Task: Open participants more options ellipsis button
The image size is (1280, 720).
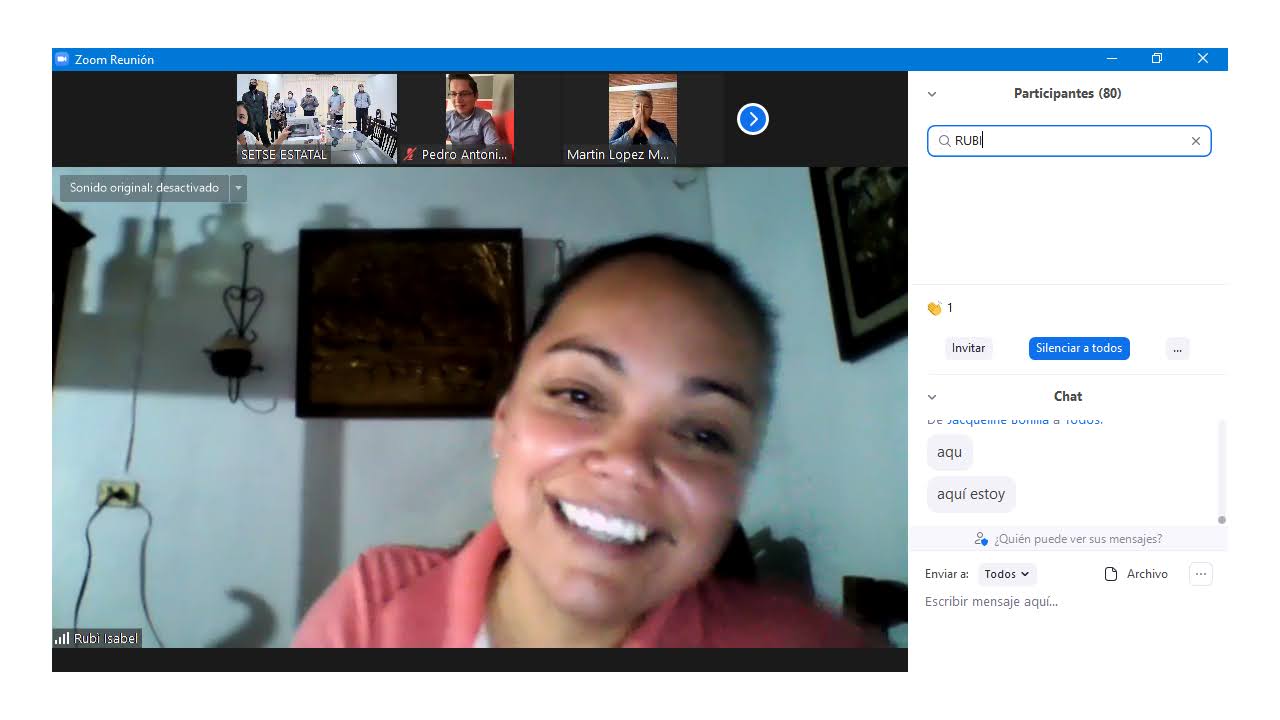Action: (1177, 348)
